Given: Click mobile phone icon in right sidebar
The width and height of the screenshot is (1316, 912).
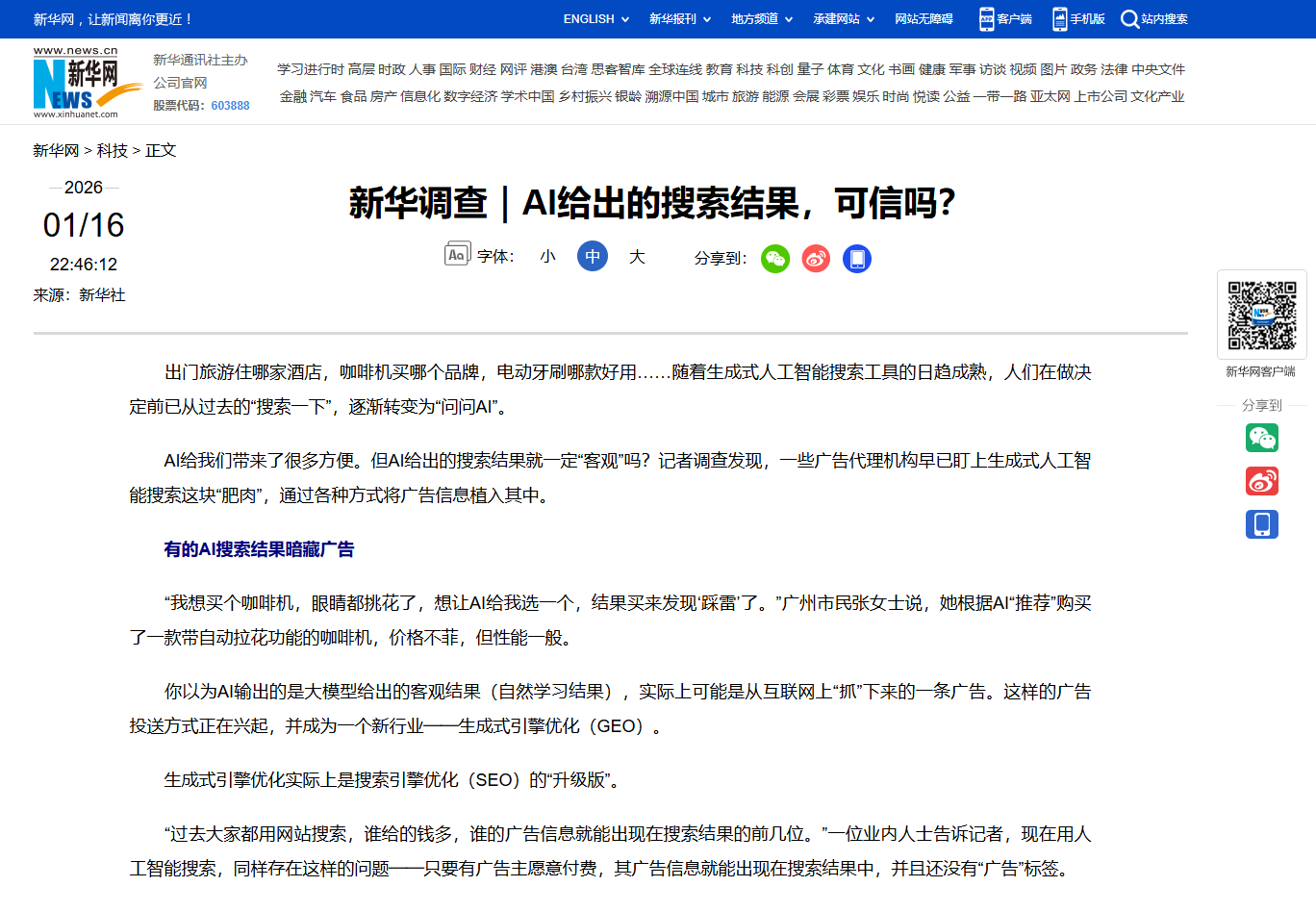Looking at the screenshot, I should 1261,524.
